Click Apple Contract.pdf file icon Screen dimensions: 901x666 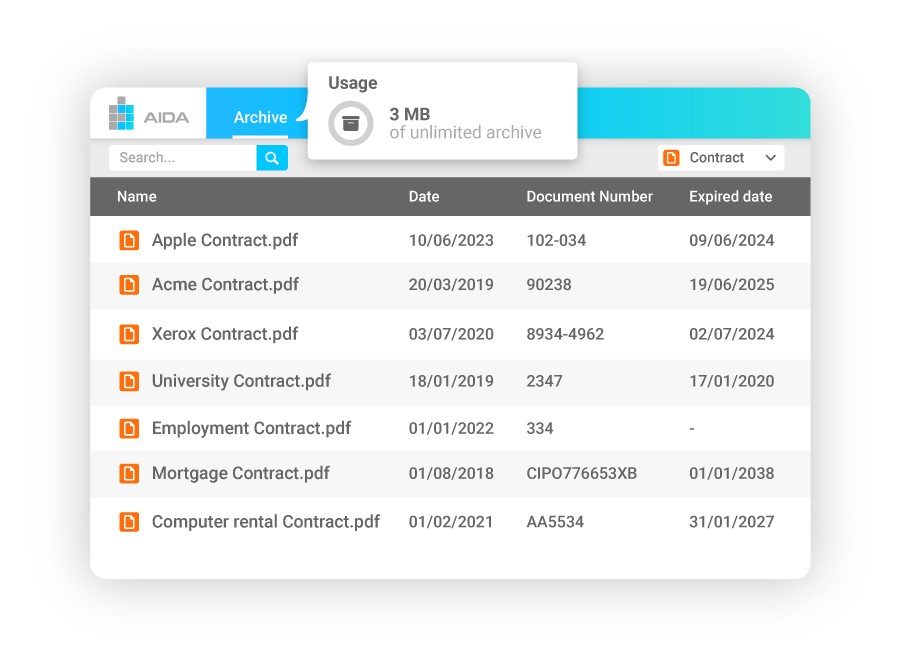click(x=129, y=240)
